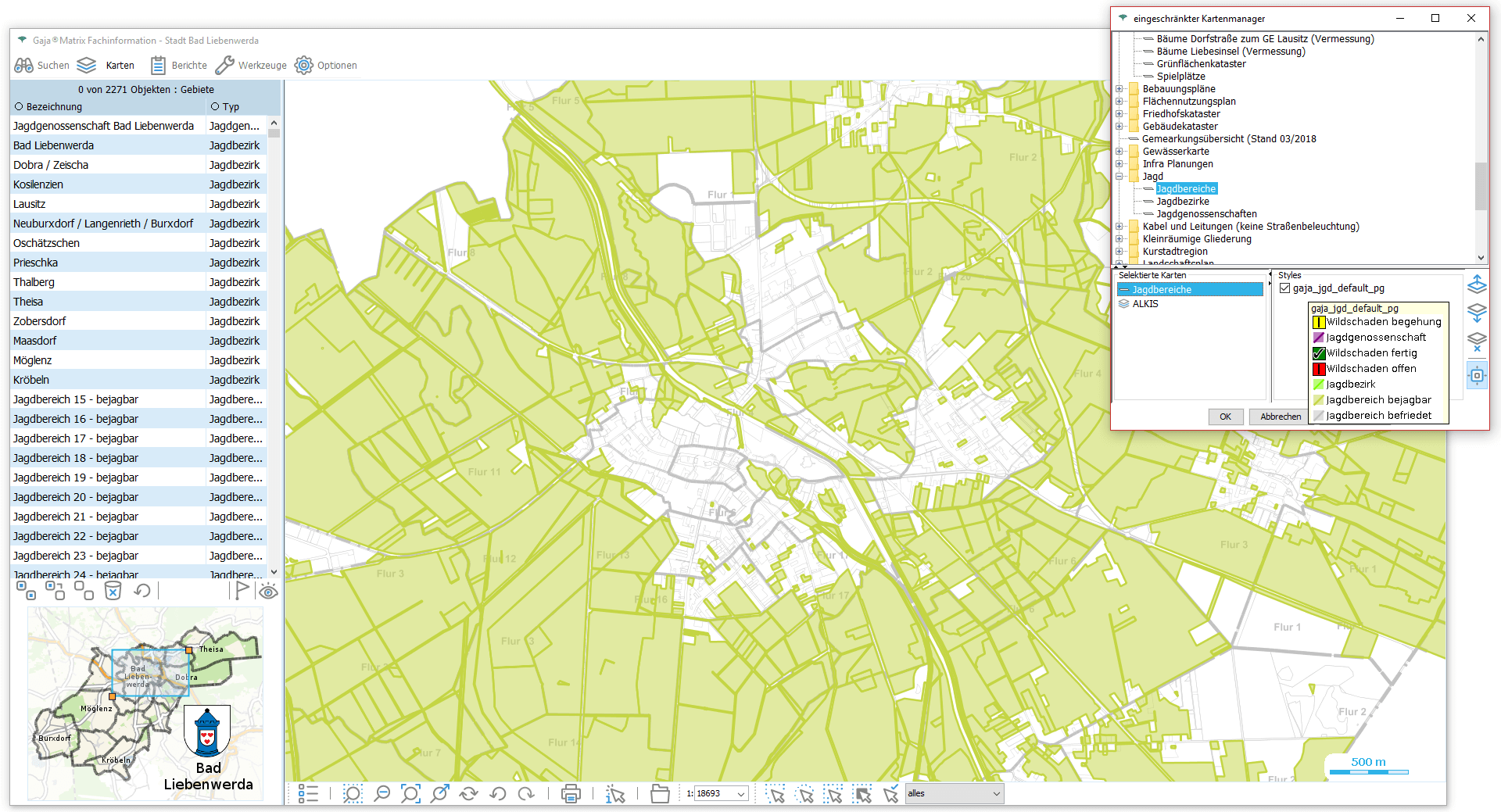
Task: Click the folder open icon in map toolbar
Action: click(660, 794)
